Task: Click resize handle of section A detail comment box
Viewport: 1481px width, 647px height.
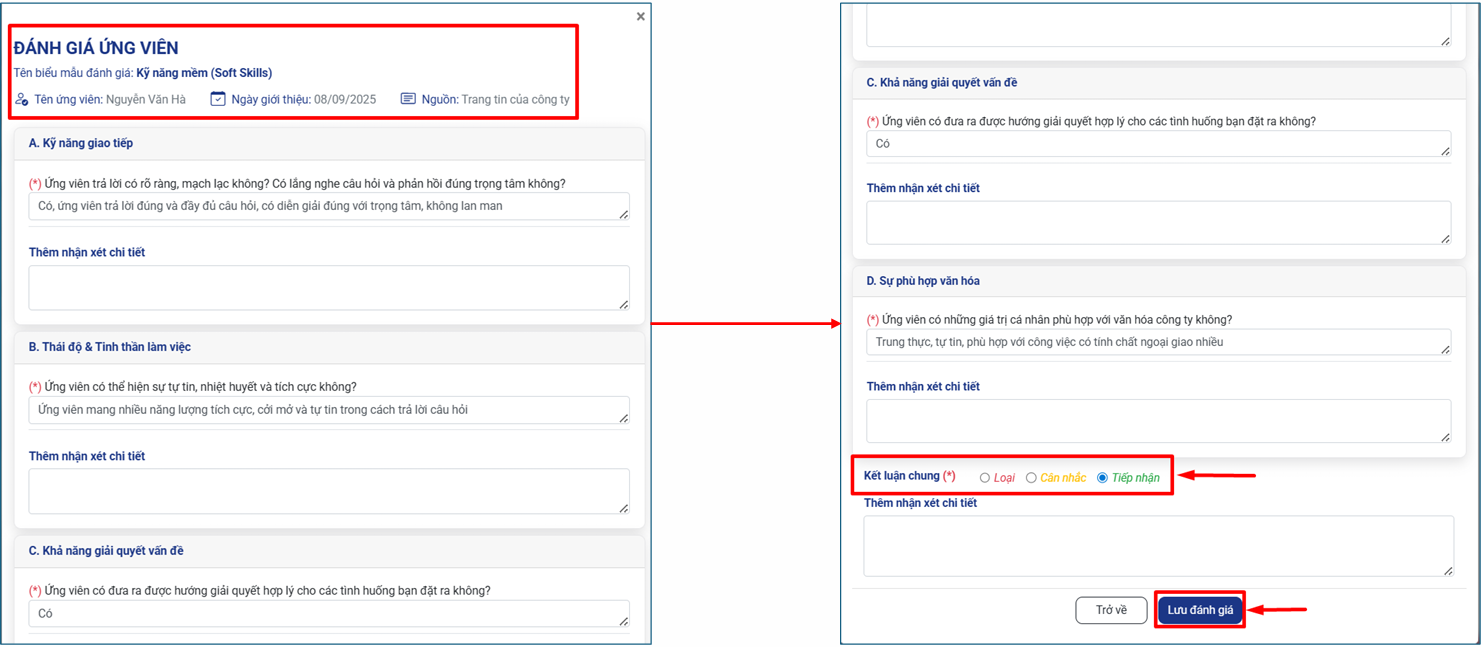Action: pos(623,303)
